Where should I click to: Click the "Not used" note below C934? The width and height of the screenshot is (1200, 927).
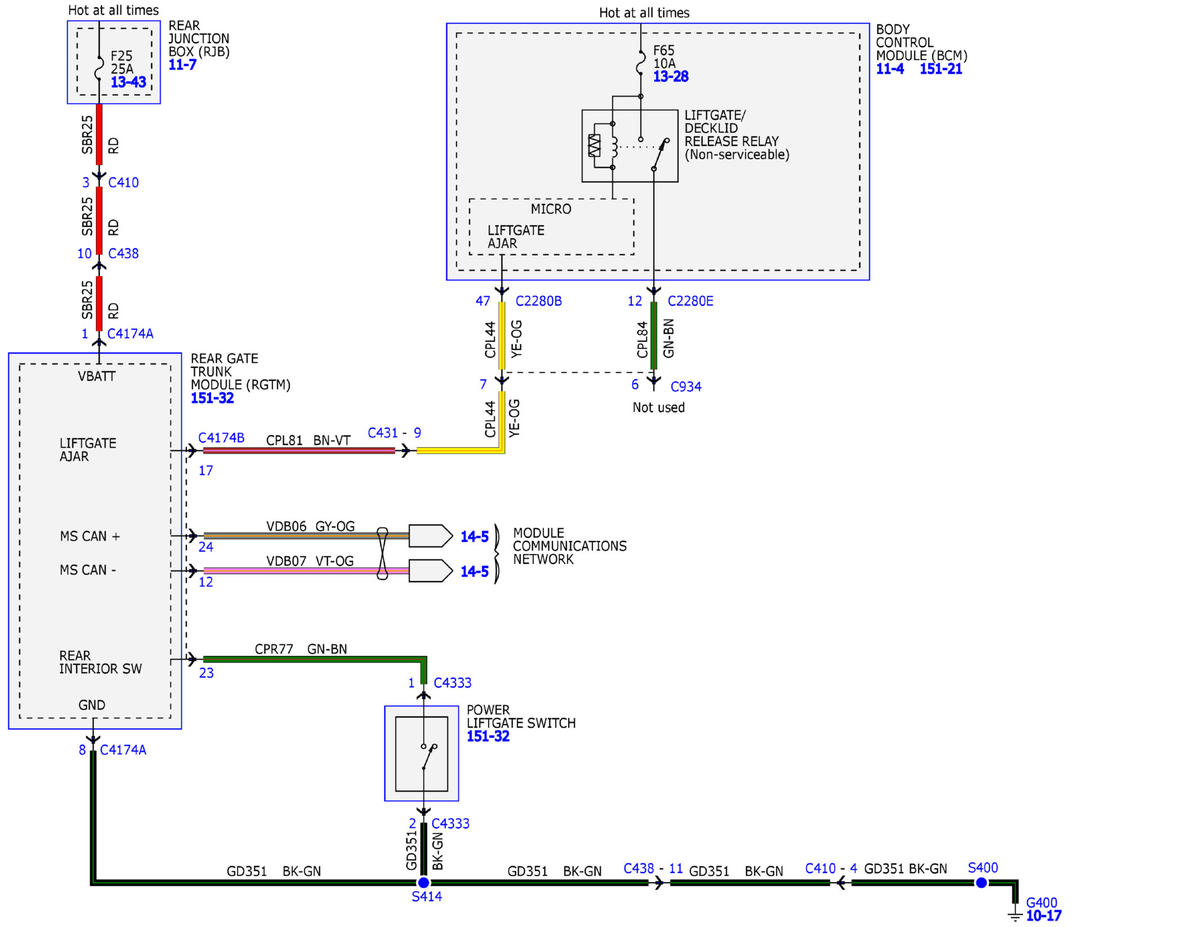click(x=659, y=407)
